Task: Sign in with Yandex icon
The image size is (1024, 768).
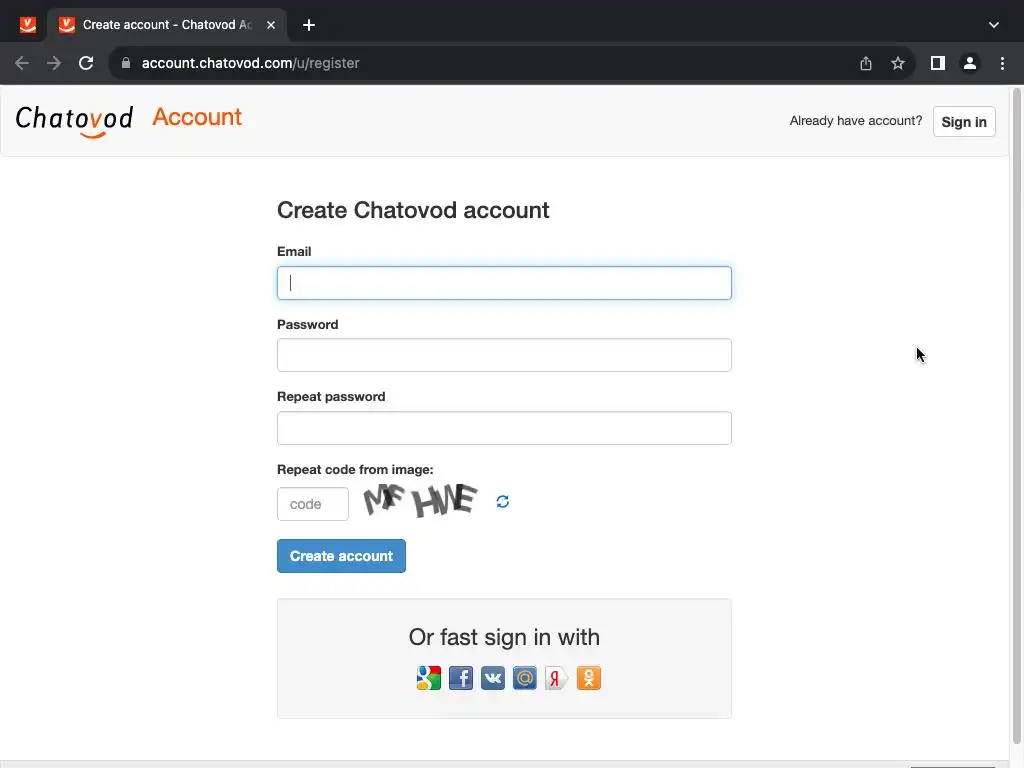Action: [x=556, y=679]
